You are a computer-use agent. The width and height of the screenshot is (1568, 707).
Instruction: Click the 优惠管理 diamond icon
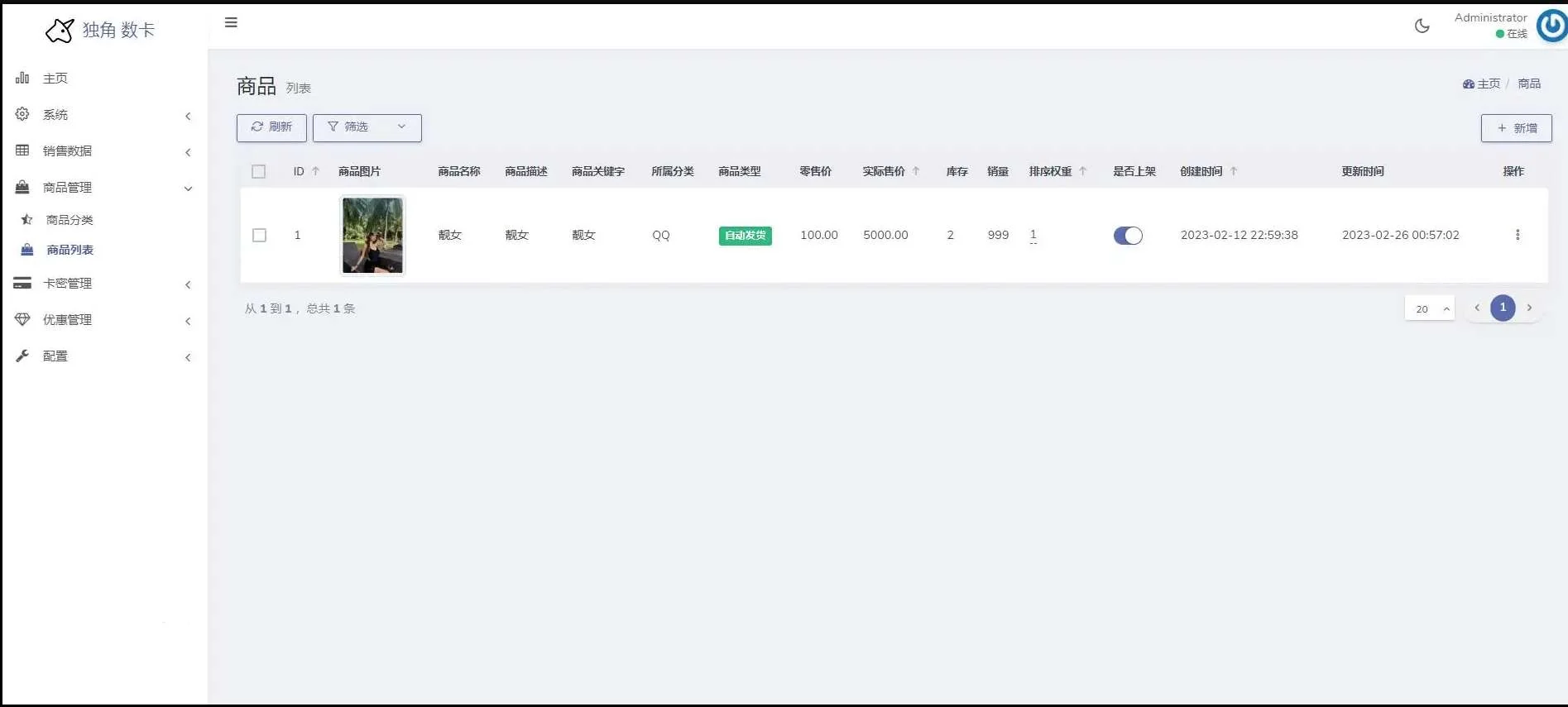(x=22, y=319)
